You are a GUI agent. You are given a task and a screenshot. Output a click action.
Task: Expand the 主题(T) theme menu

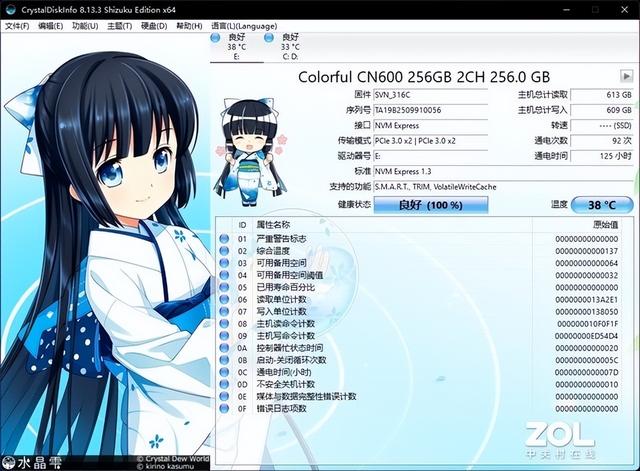(120, 25)
